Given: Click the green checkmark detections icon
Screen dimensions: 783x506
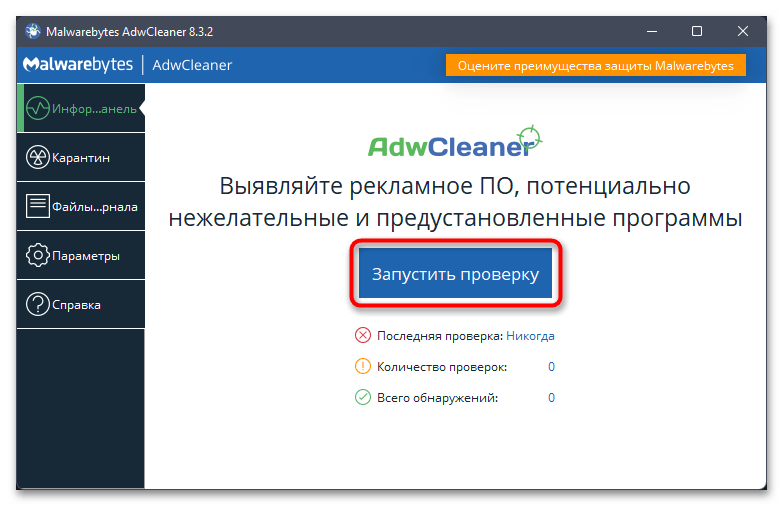Looking at the screenshot, I should click(363, 397).
